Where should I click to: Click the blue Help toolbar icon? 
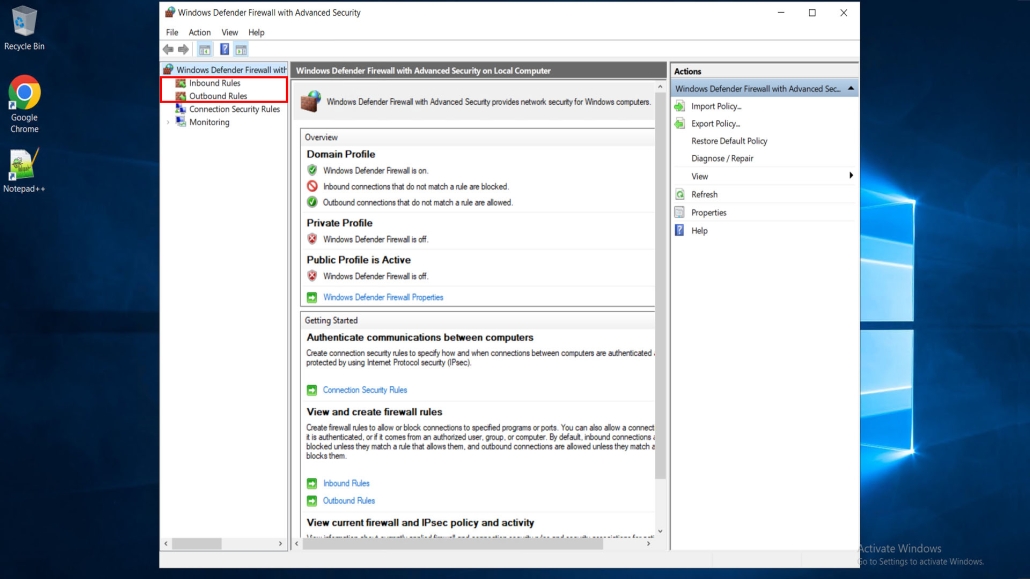point(225,49)
